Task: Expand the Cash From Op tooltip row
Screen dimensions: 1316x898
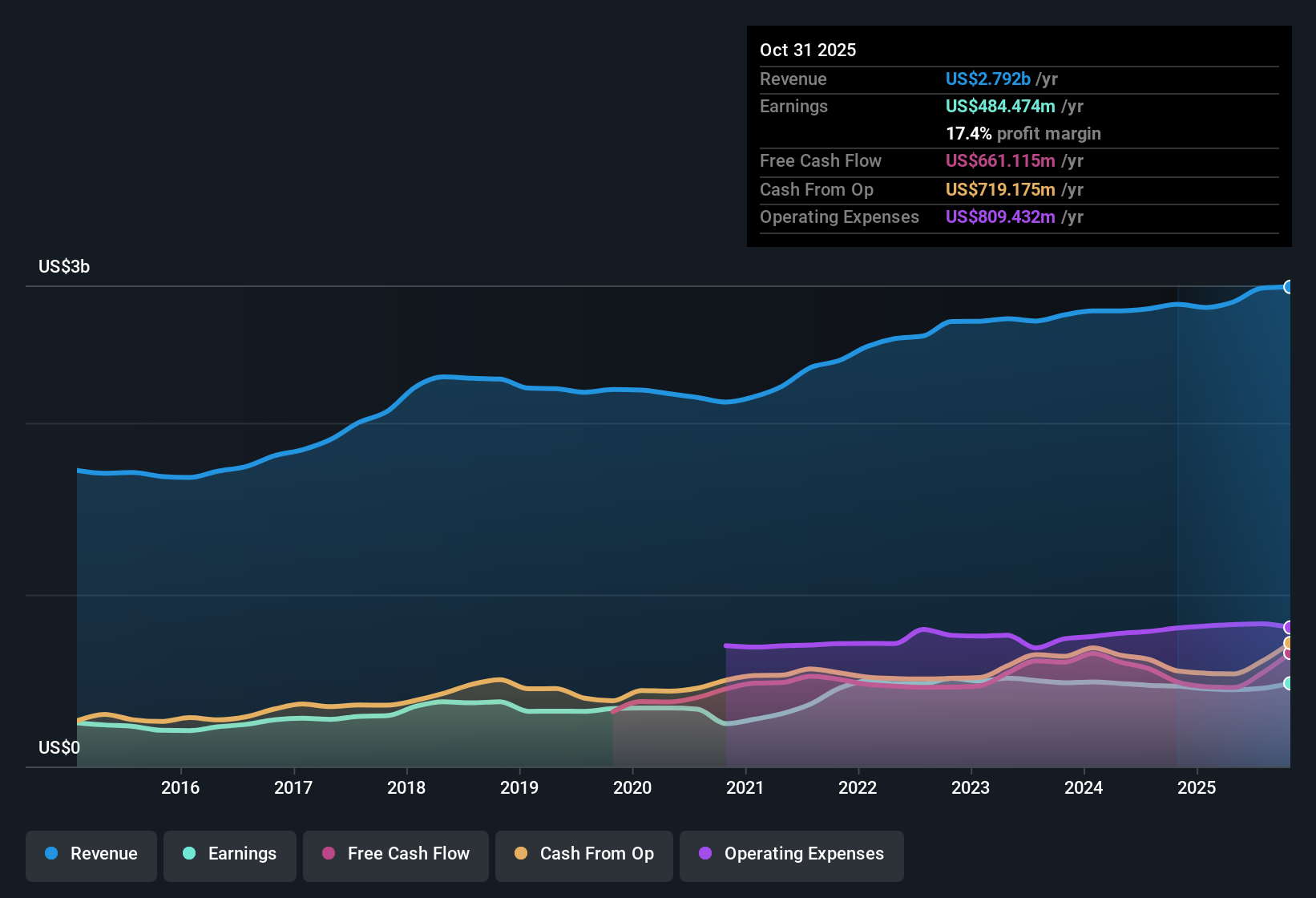Action: [999, 189]
